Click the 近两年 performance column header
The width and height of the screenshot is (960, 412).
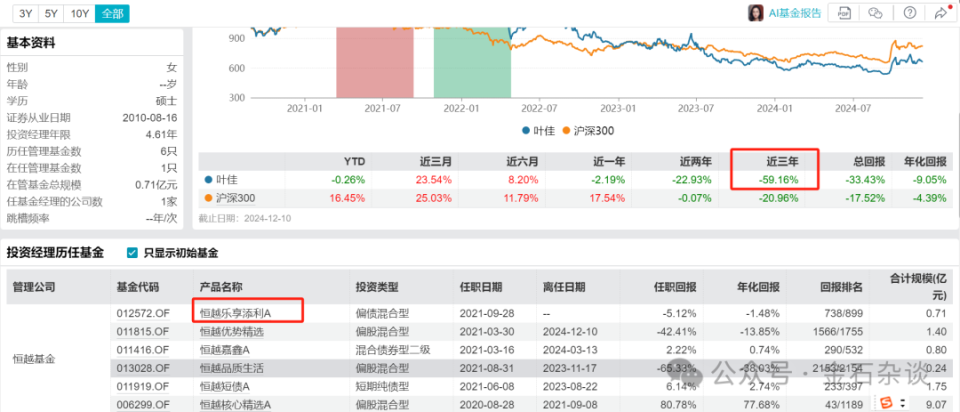coord(696,162)
